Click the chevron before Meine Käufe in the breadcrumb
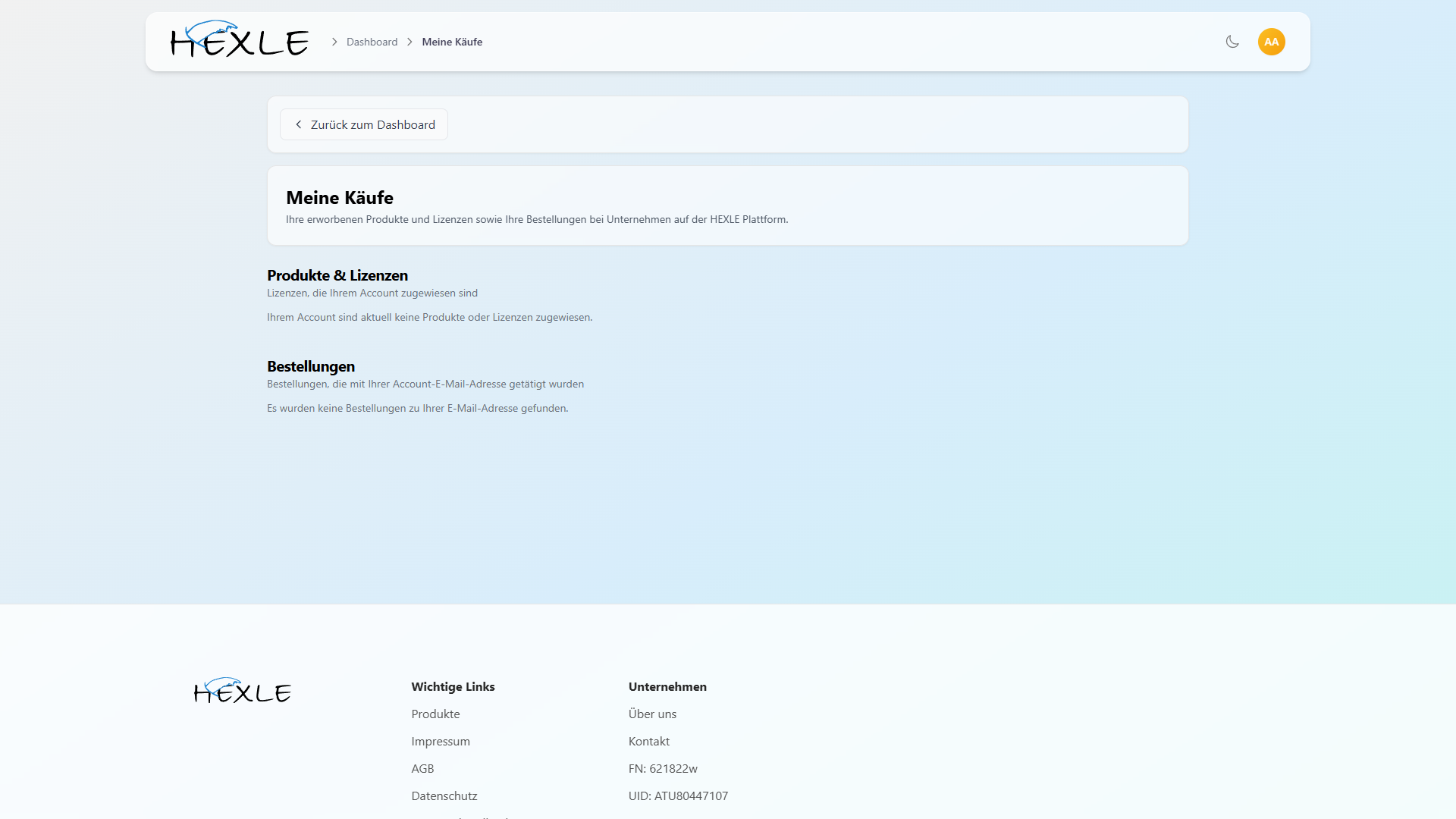The height and width of the screenshot is (819, 1456). coord(409,42)
